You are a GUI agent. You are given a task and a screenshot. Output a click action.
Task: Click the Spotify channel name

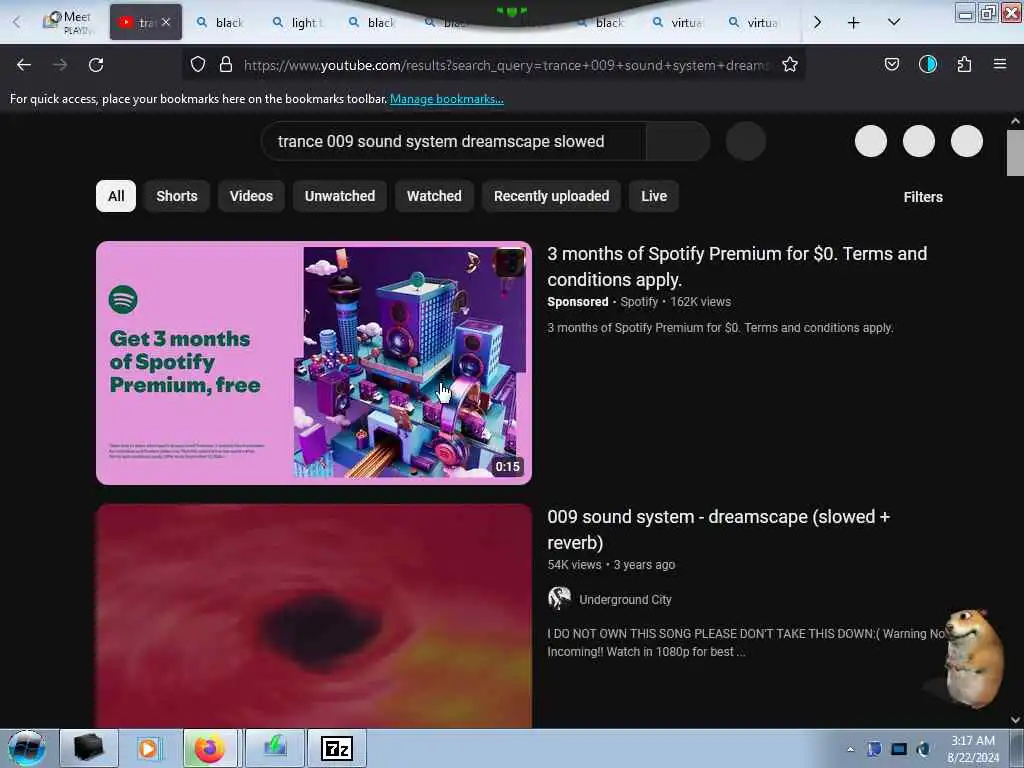[x=639, y=302]
